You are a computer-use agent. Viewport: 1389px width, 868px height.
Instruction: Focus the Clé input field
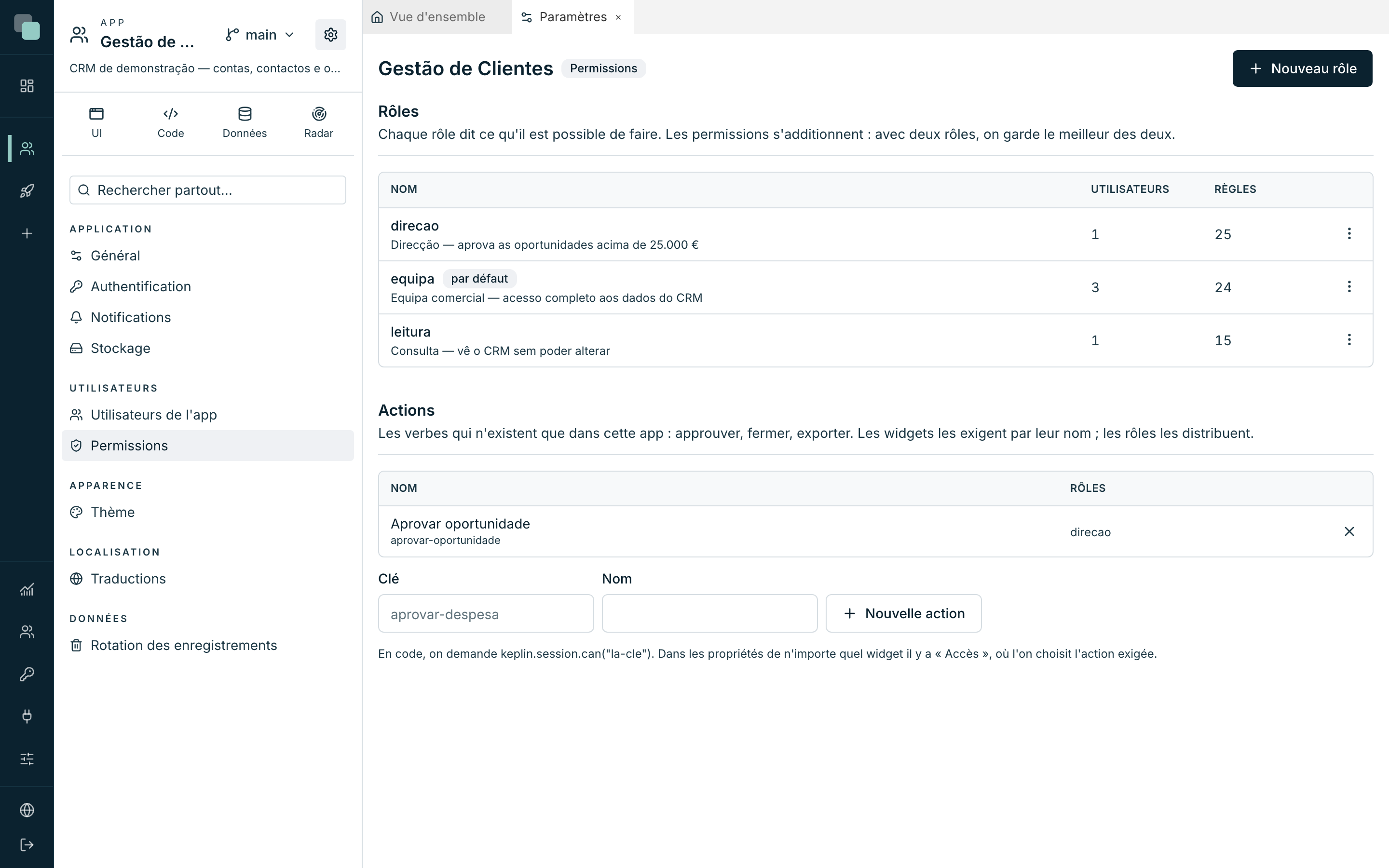pyautogui.click(x=486, y=614)
